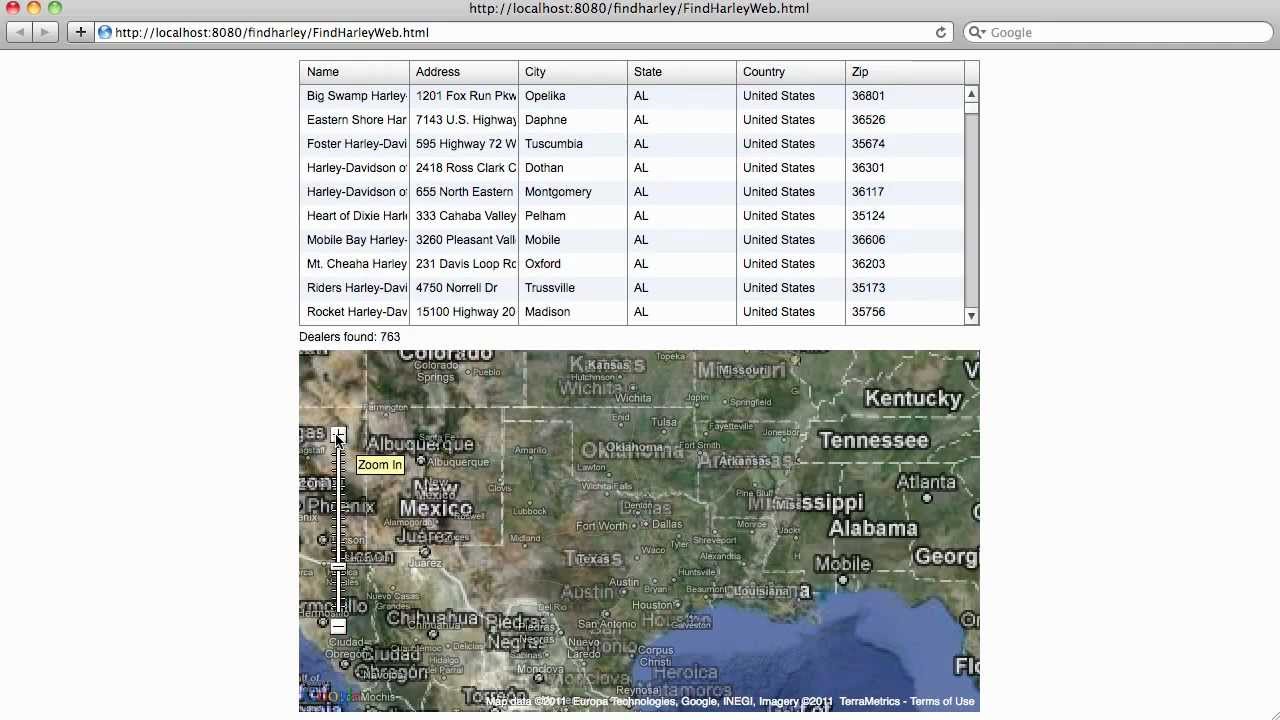Click address 2418 Ross Clark C
Viewport: 1280px width, 720px height.
pos(464,168)
